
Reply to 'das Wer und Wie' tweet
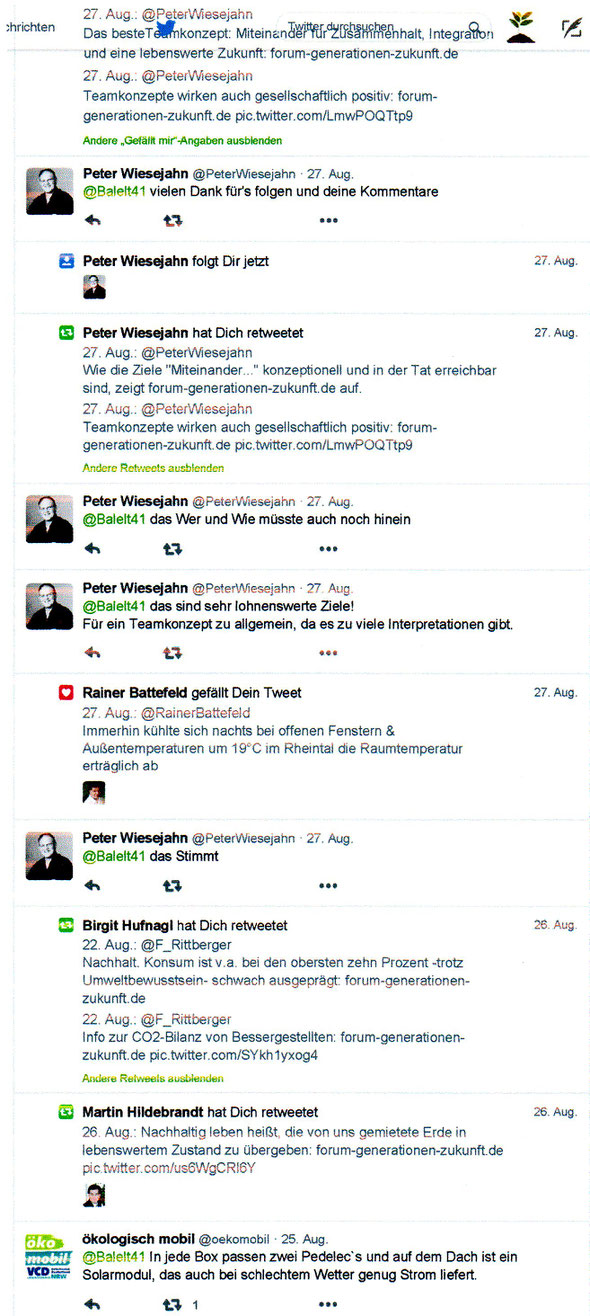(x=93, y=548)
